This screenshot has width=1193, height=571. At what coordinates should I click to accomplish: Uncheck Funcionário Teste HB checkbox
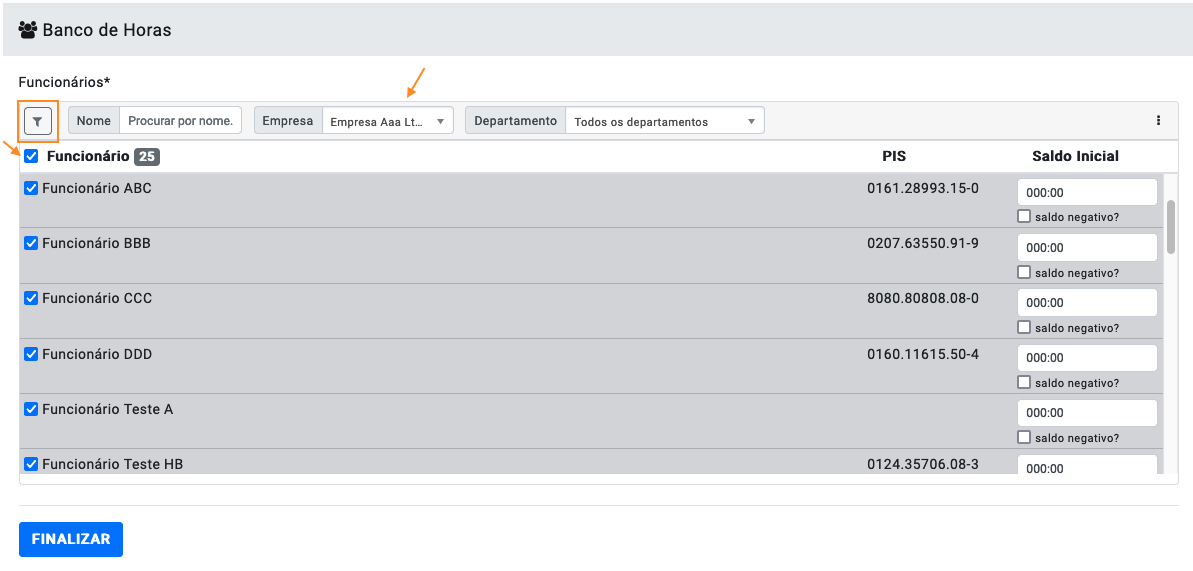click(x=31, y=464)
